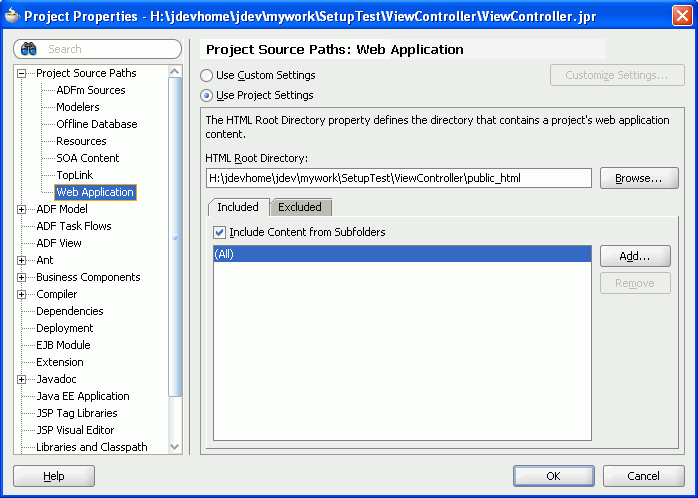Open Java EE Application settings
Image resolution: width=698 pixels, height=498 pixels.
(x=83, y=396)
